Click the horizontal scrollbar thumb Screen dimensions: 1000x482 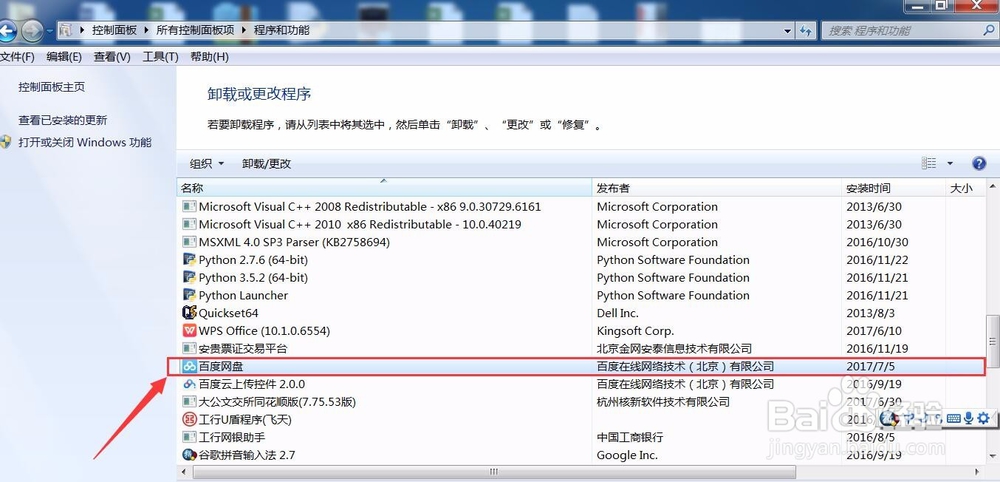(x=495, y=472)
